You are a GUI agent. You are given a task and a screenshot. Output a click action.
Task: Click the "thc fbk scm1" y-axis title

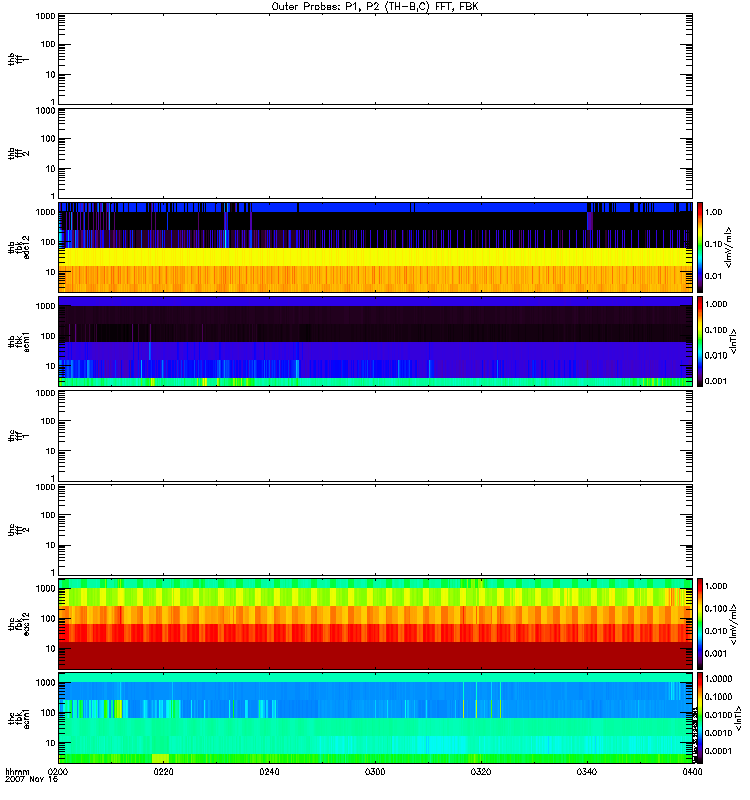click(x=19, y=718)
